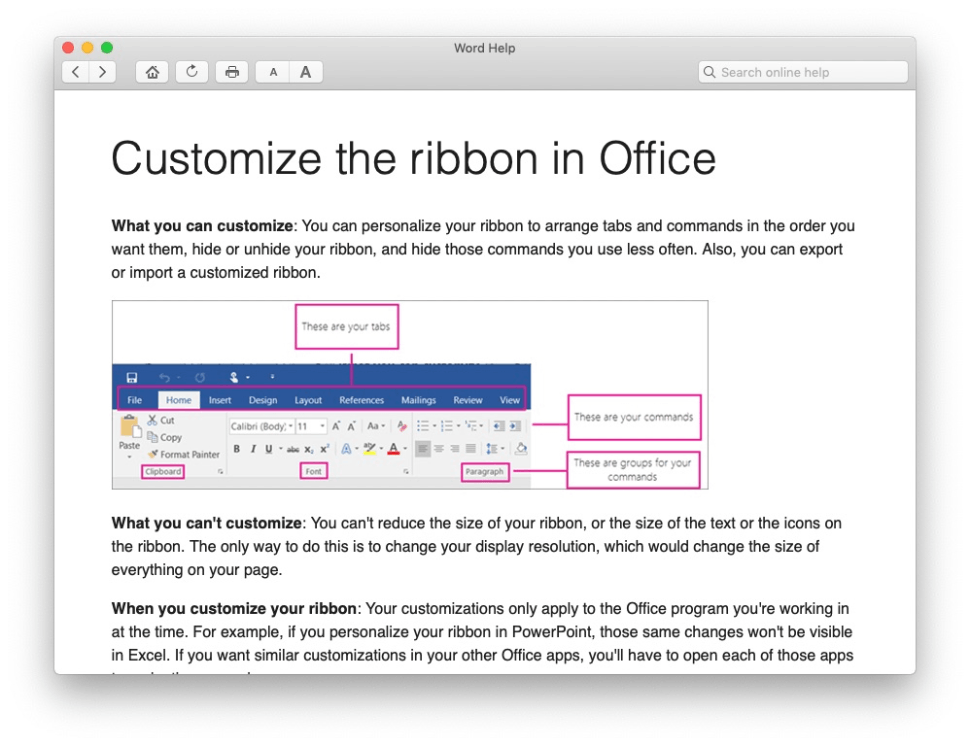Click the Layout tab in ribbon illustration
The height and width of the screenshot is (746, 970).
tap(308, 400)
